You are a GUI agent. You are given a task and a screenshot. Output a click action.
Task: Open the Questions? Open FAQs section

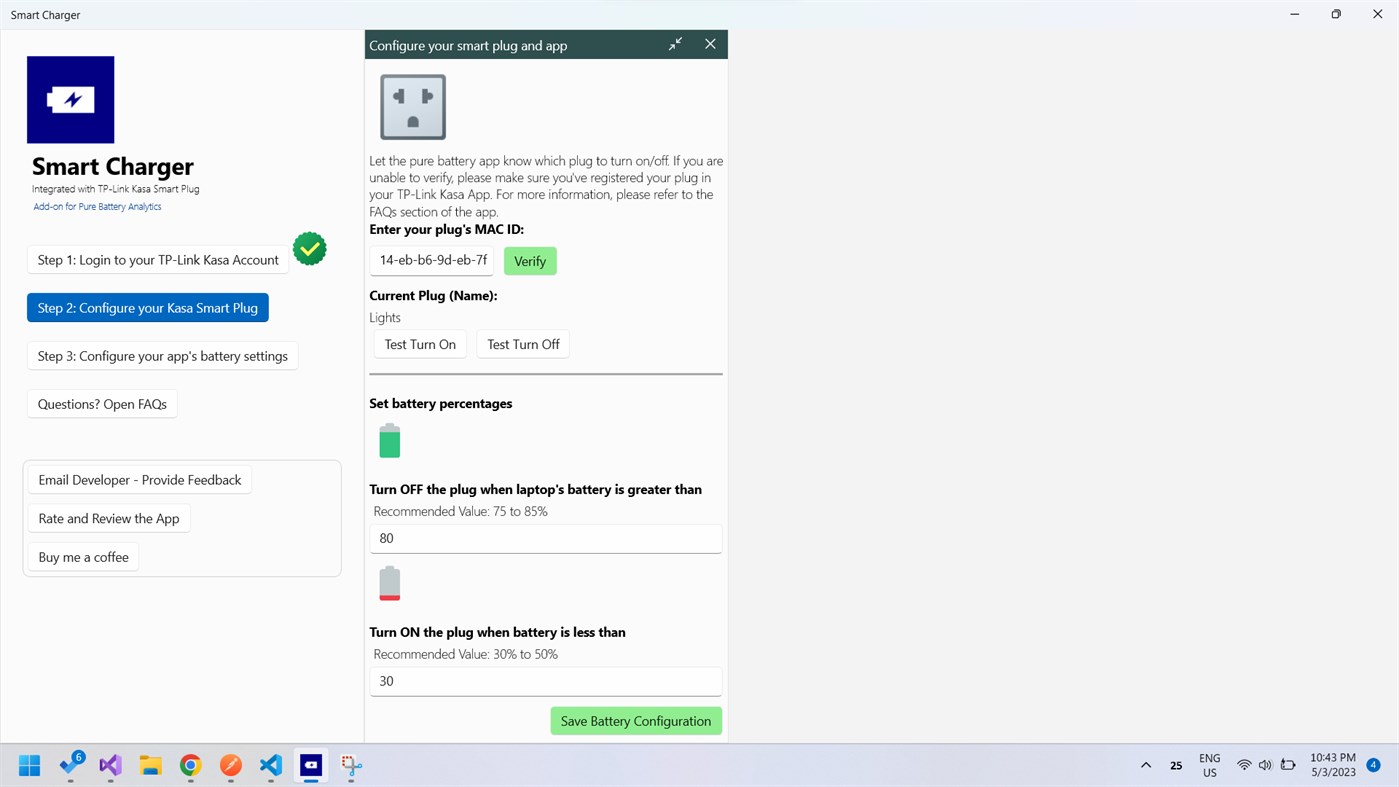(101, 403)
